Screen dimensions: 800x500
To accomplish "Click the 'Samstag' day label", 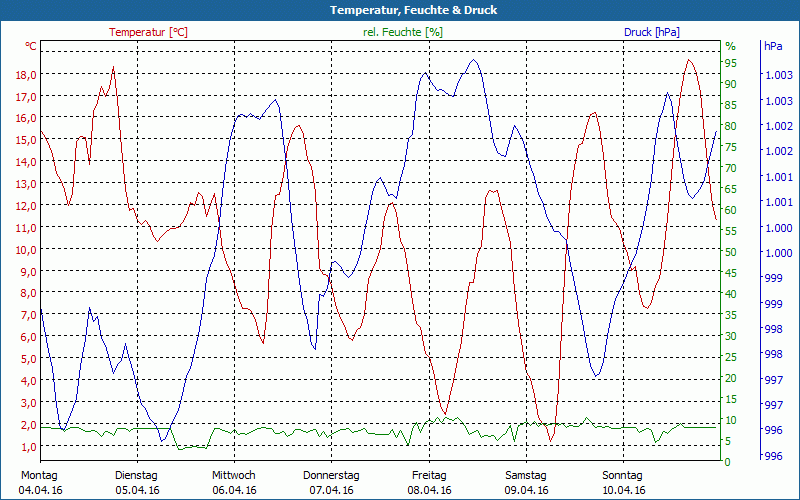I will (526, 476).
